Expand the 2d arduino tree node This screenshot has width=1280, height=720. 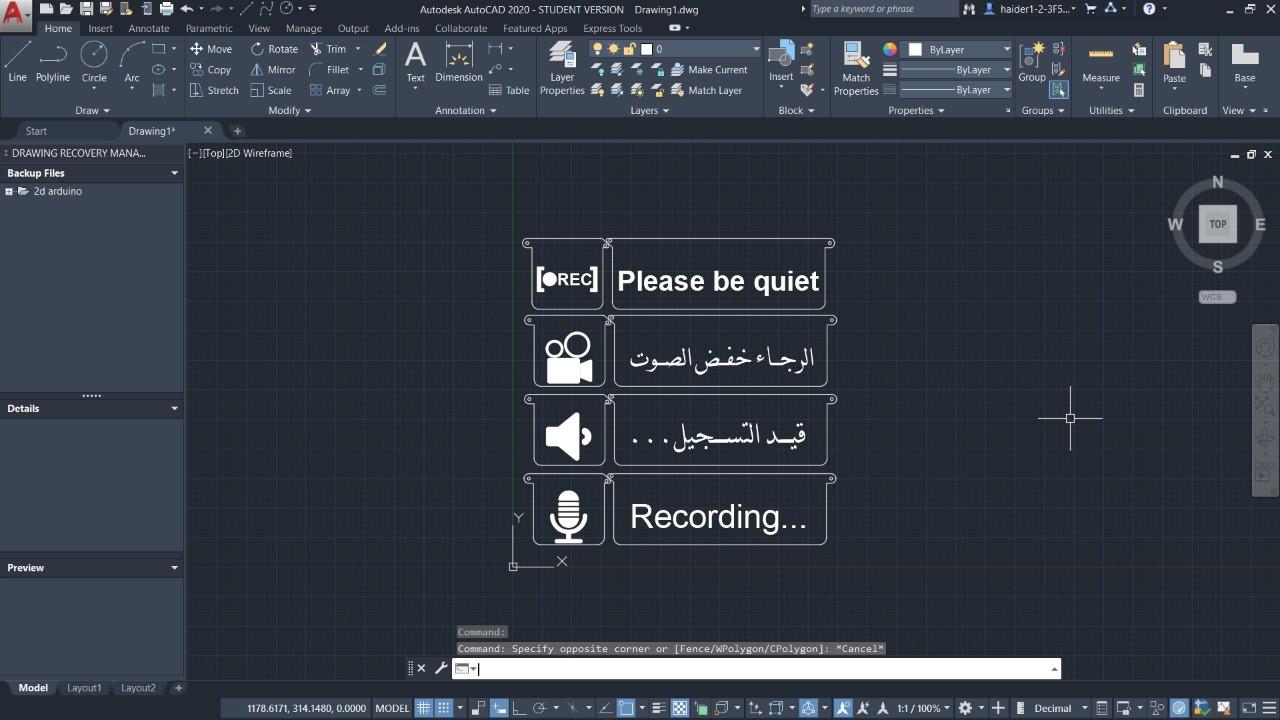[9, 191]
